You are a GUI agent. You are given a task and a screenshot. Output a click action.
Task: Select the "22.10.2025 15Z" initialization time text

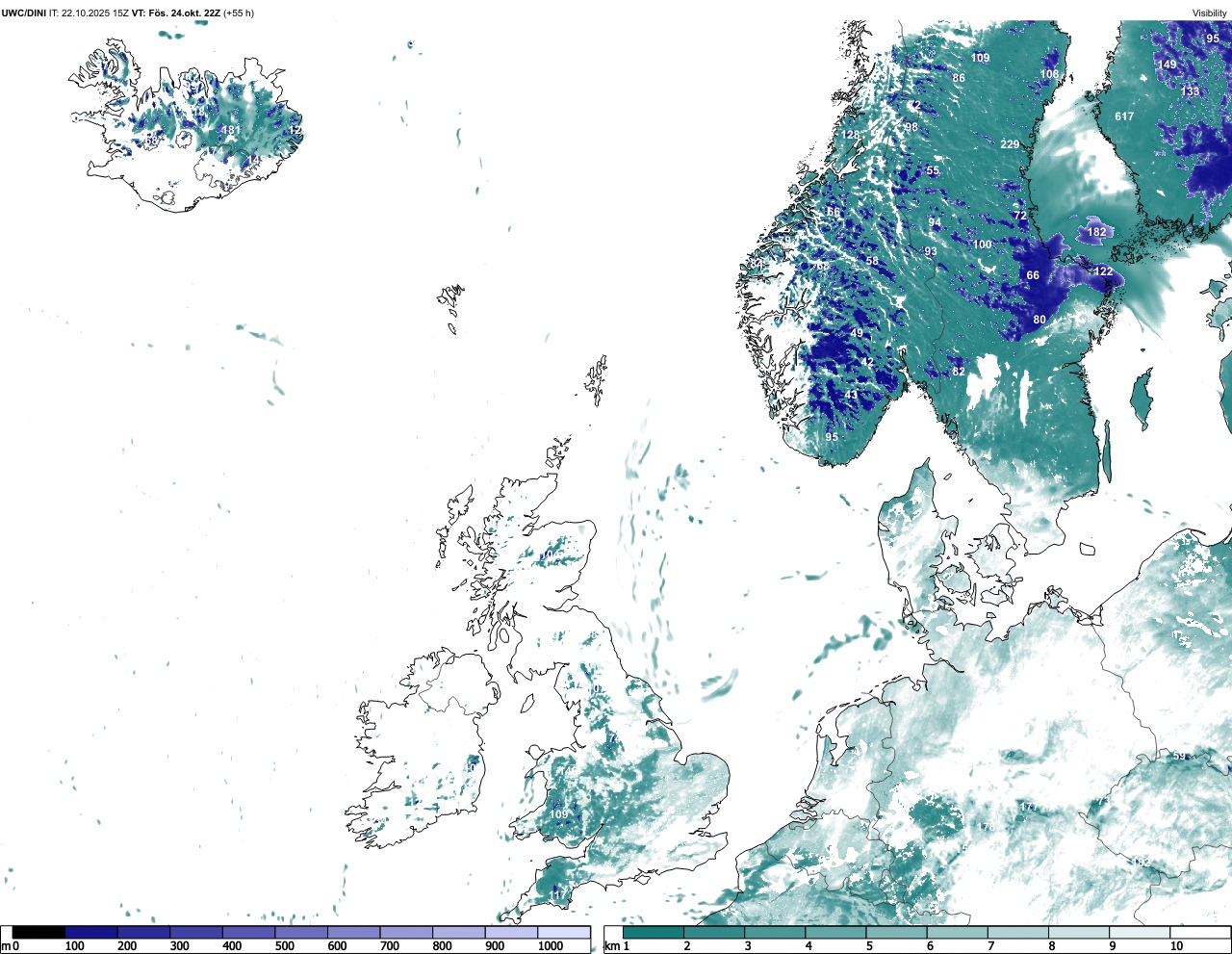95,13
